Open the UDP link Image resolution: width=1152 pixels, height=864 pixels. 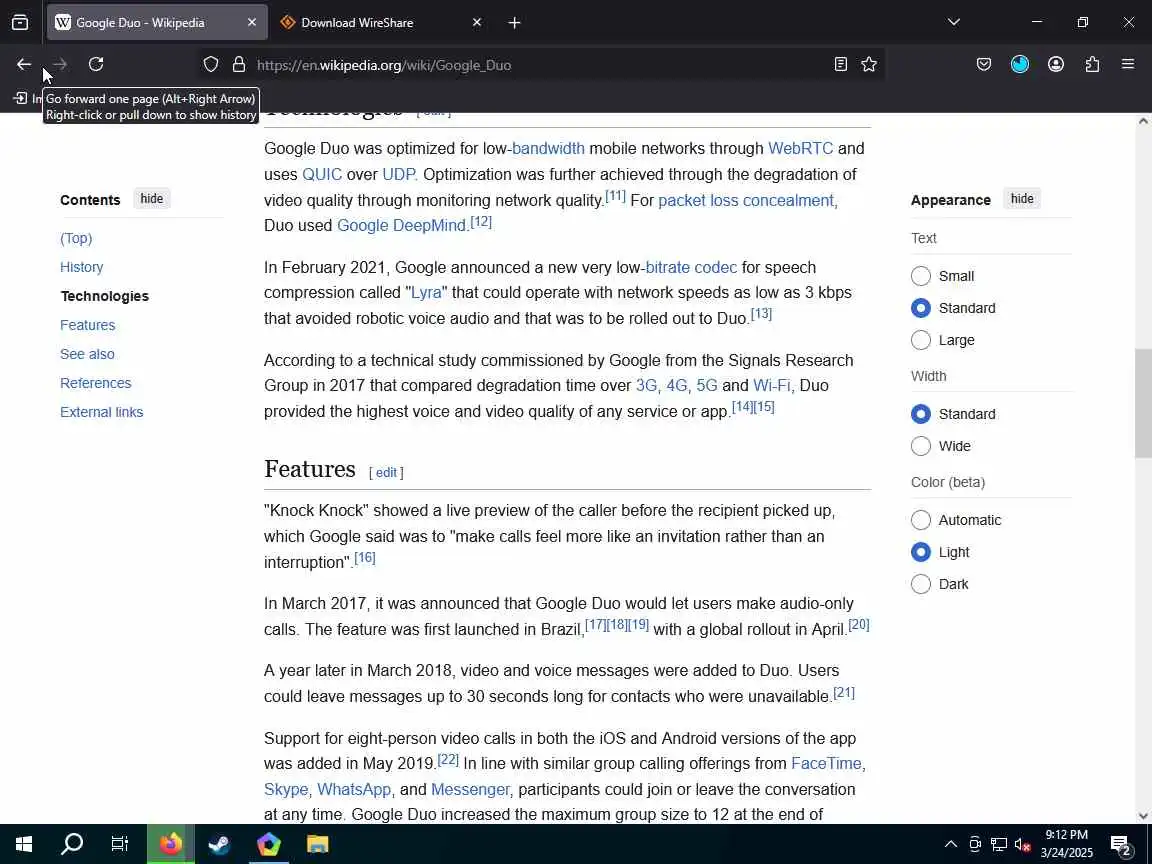click(x=400, y=174)
